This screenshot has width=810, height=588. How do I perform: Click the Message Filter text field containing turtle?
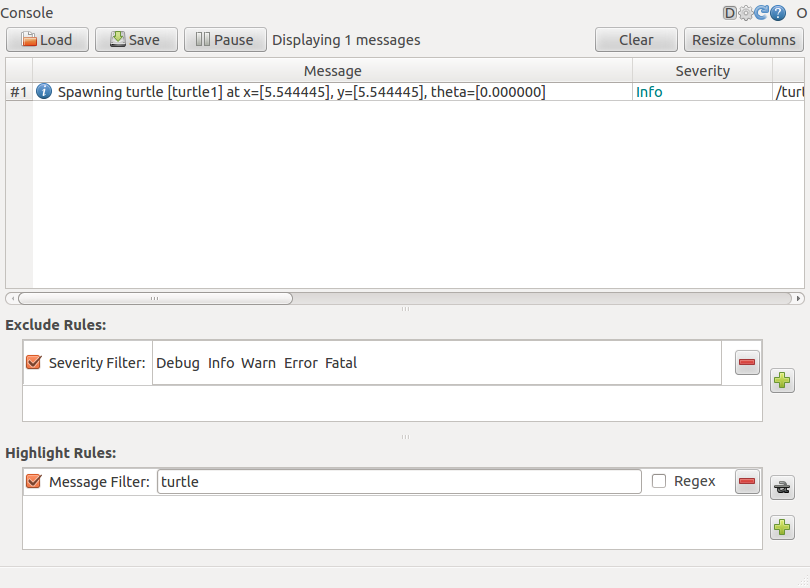[399, 482]
